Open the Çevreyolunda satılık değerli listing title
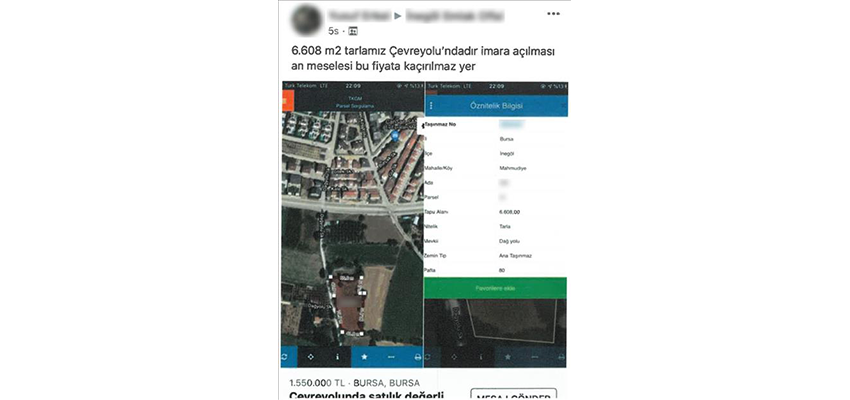 (x=367, y=395)
